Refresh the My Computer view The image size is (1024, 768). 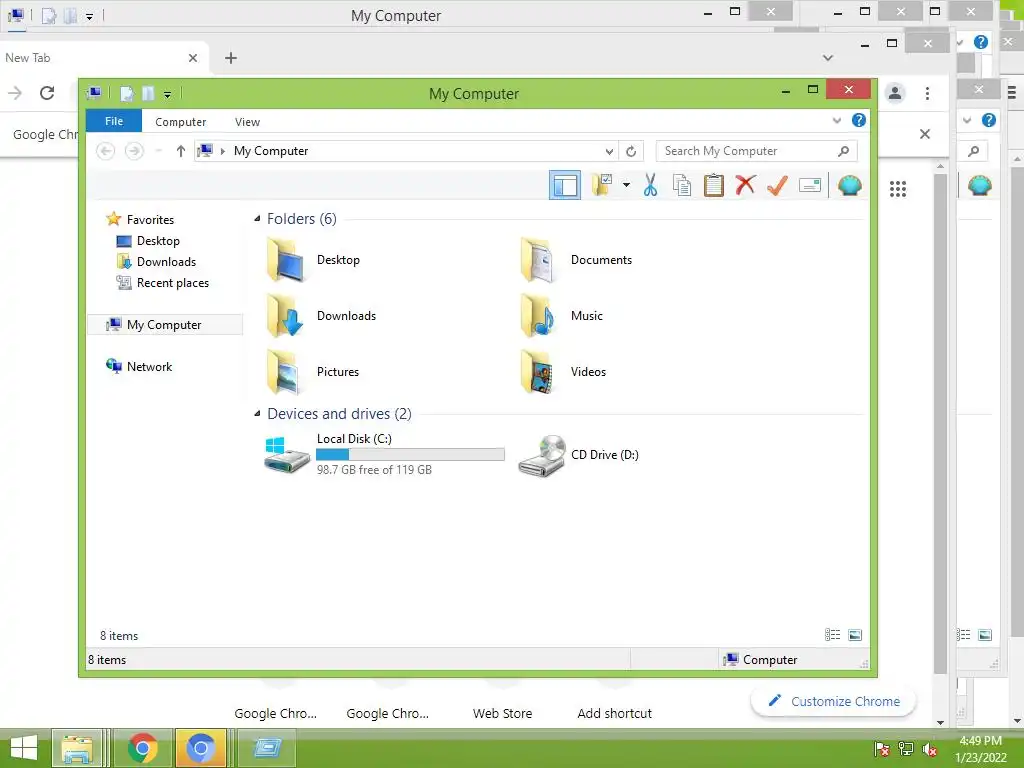click(x=631, y=152)
